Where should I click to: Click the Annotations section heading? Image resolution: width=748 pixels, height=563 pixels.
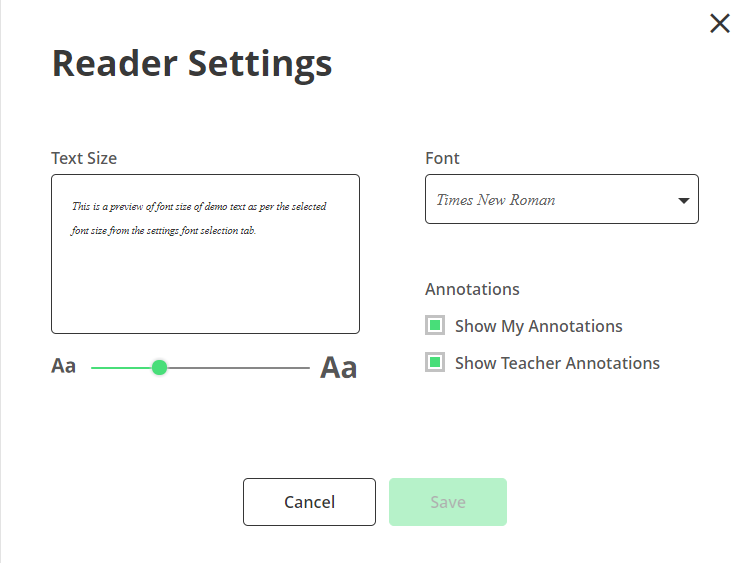coord(472,289)
